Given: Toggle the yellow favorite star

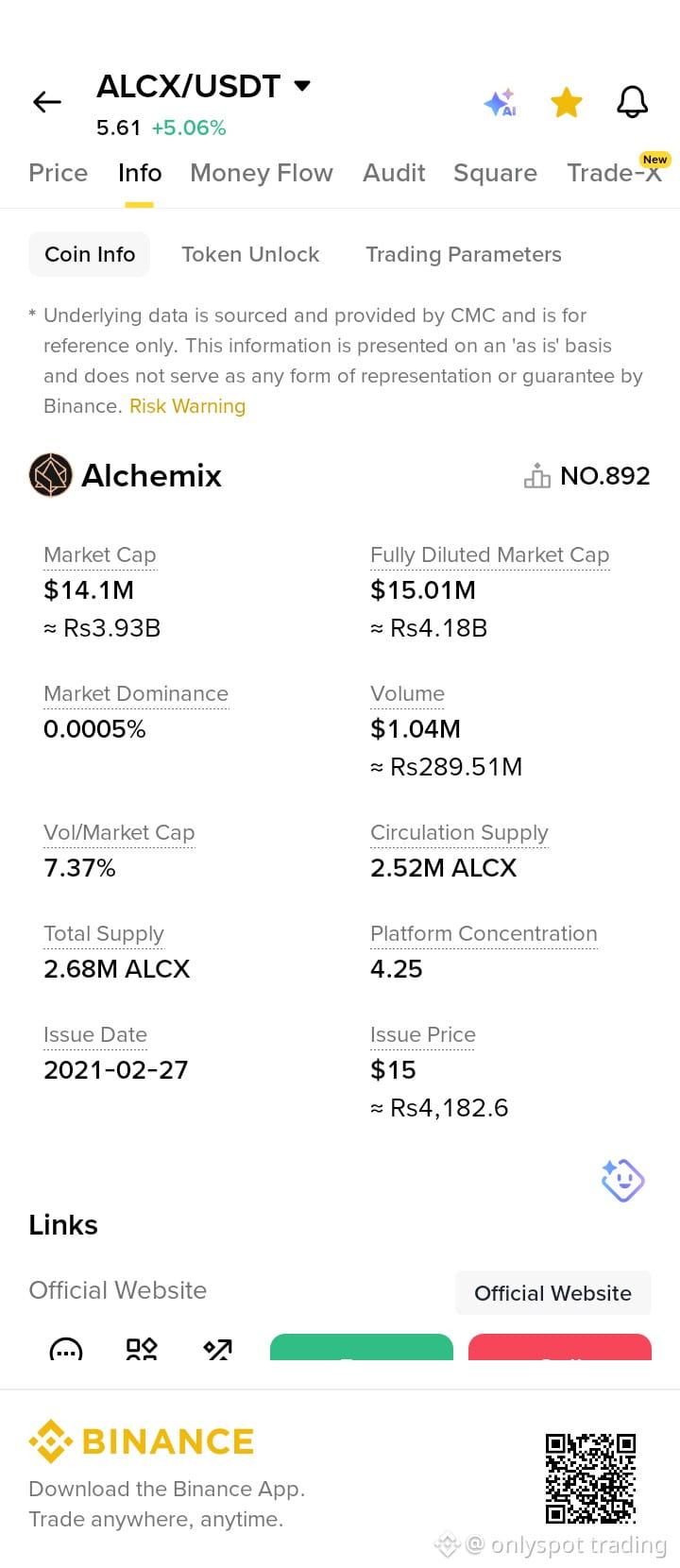Looking at the screenshot, I should coord(567,102).
